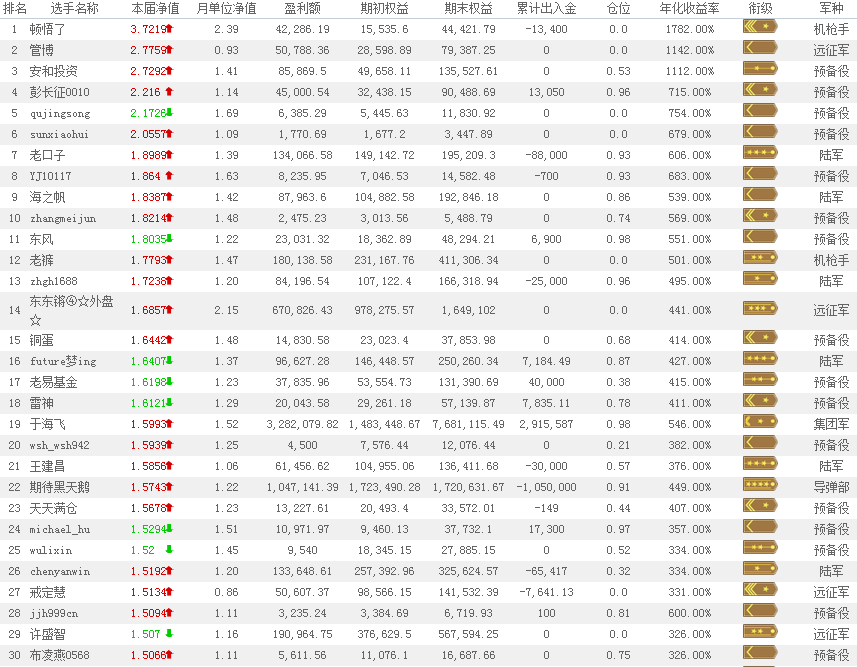Open contestant 安和投资

(x=54, y=71)
